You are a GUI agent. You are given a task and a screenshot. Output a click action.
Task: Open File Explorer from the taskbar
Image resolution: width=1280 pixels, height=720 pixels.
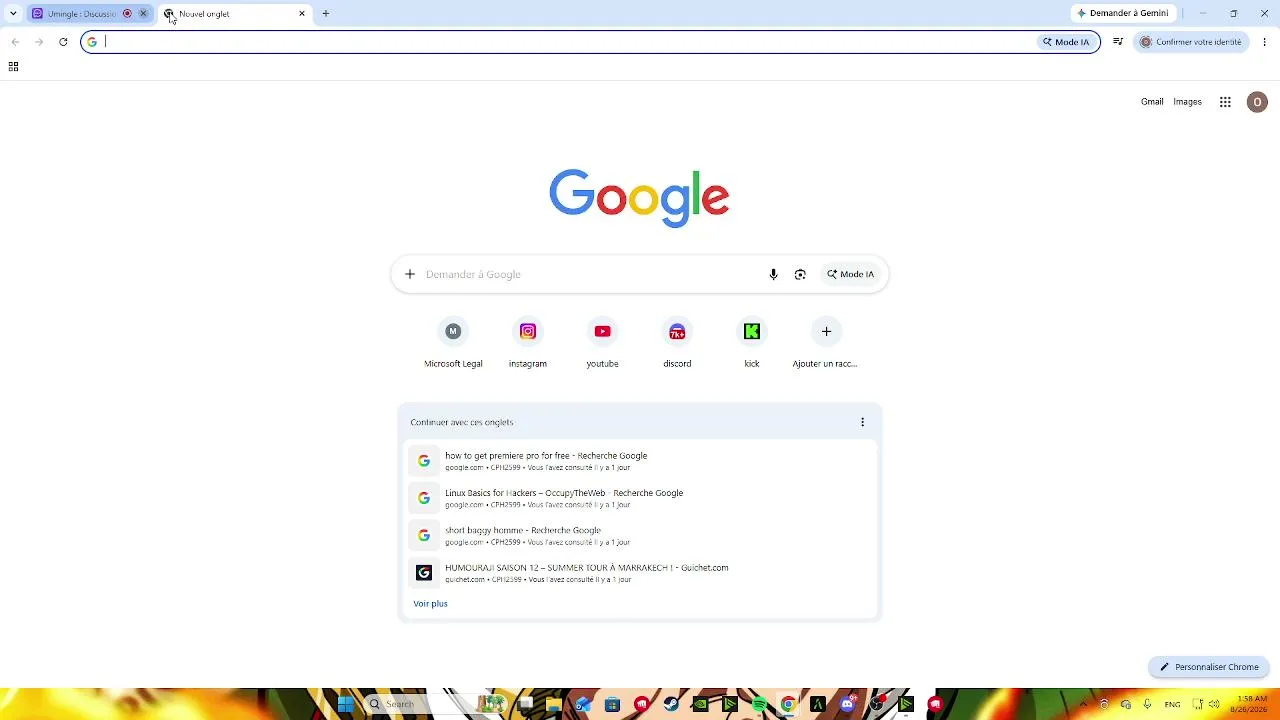(x=554, y=704)
